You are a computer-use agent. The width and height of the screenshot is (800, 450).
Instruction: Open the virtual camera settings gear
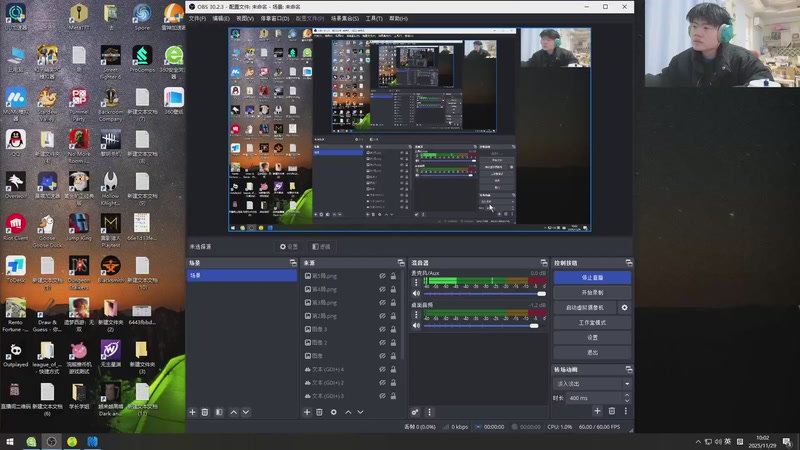pos(624,308)
